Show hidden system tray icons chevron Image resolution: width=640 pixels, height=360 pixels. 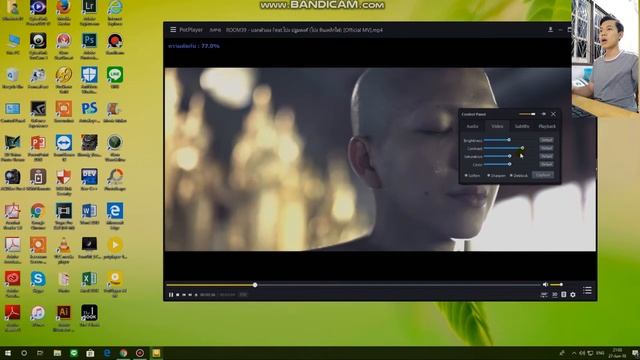(574, 353)
